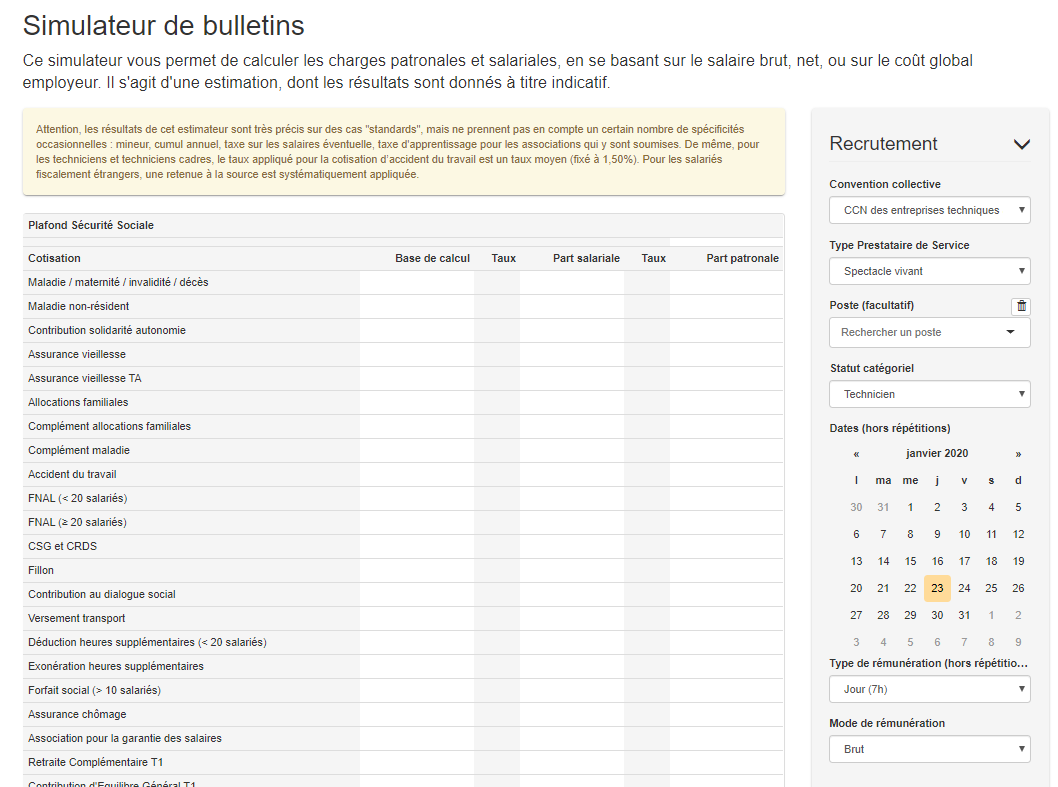Click the 'Exonération heures supplémentaires' row
Viewport: 1058px width, 787px height.
click(x=403, y=666)
